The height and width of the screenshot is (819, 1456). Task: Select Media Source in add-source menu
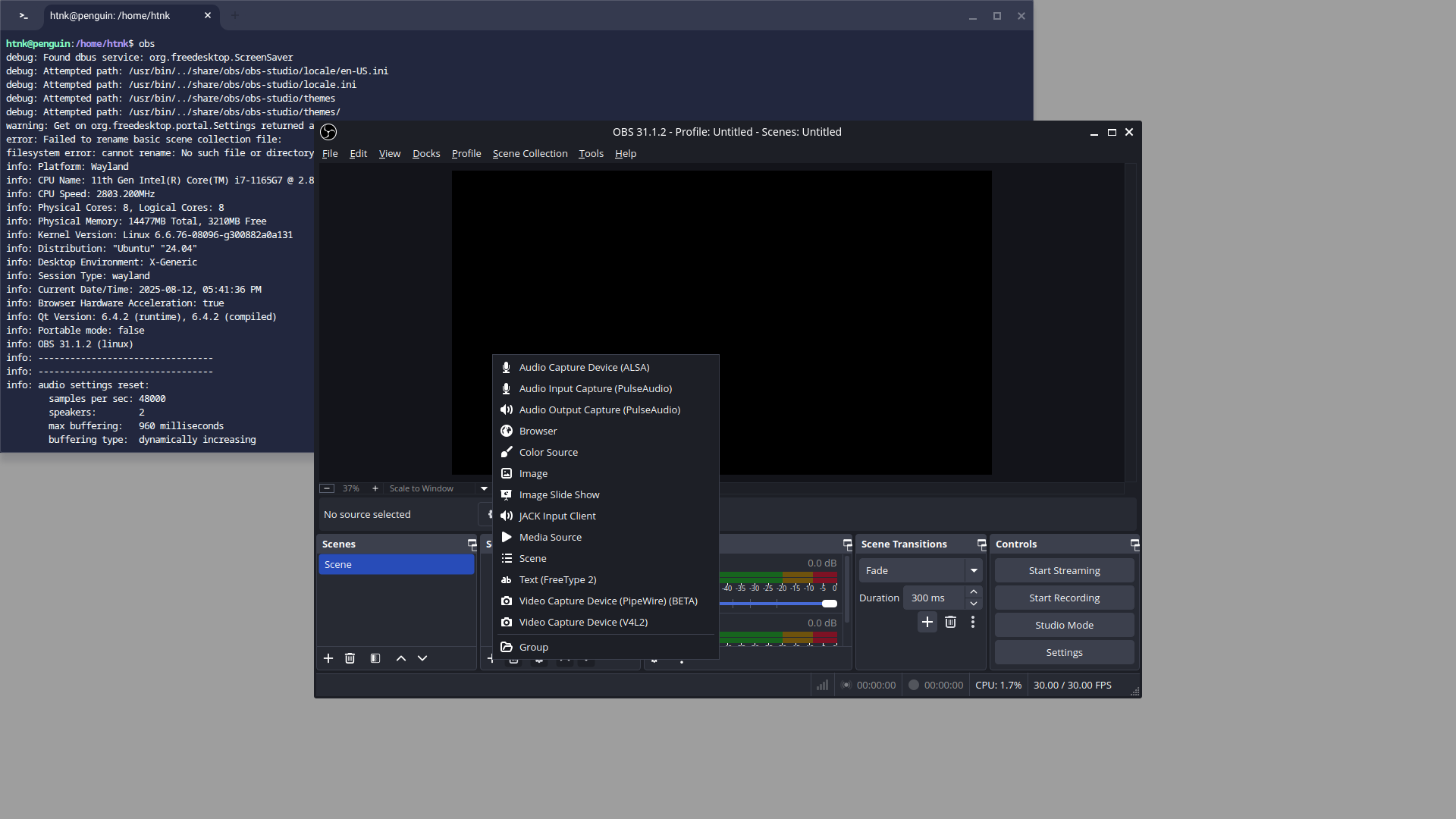pos(550,537)
